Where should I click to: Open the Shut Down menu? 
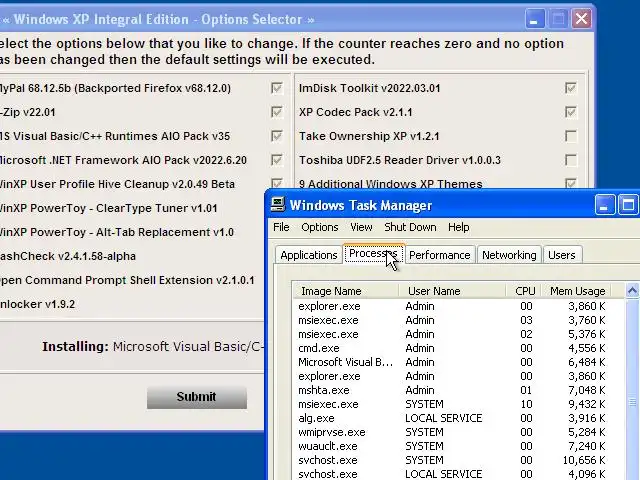(x=410, y=227)
